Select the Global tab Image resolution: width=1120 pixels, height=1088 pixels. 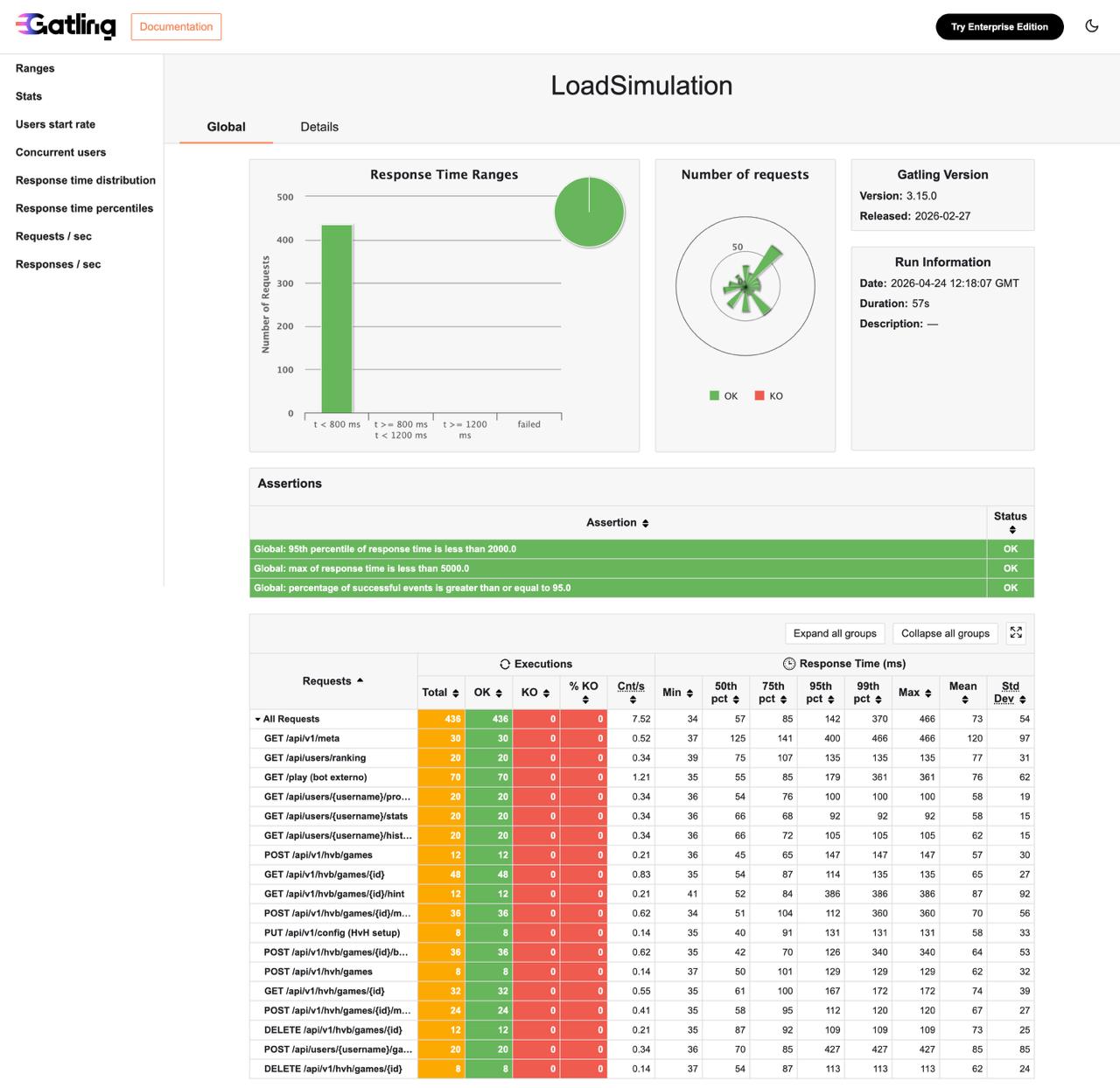(x=225, y=127)
